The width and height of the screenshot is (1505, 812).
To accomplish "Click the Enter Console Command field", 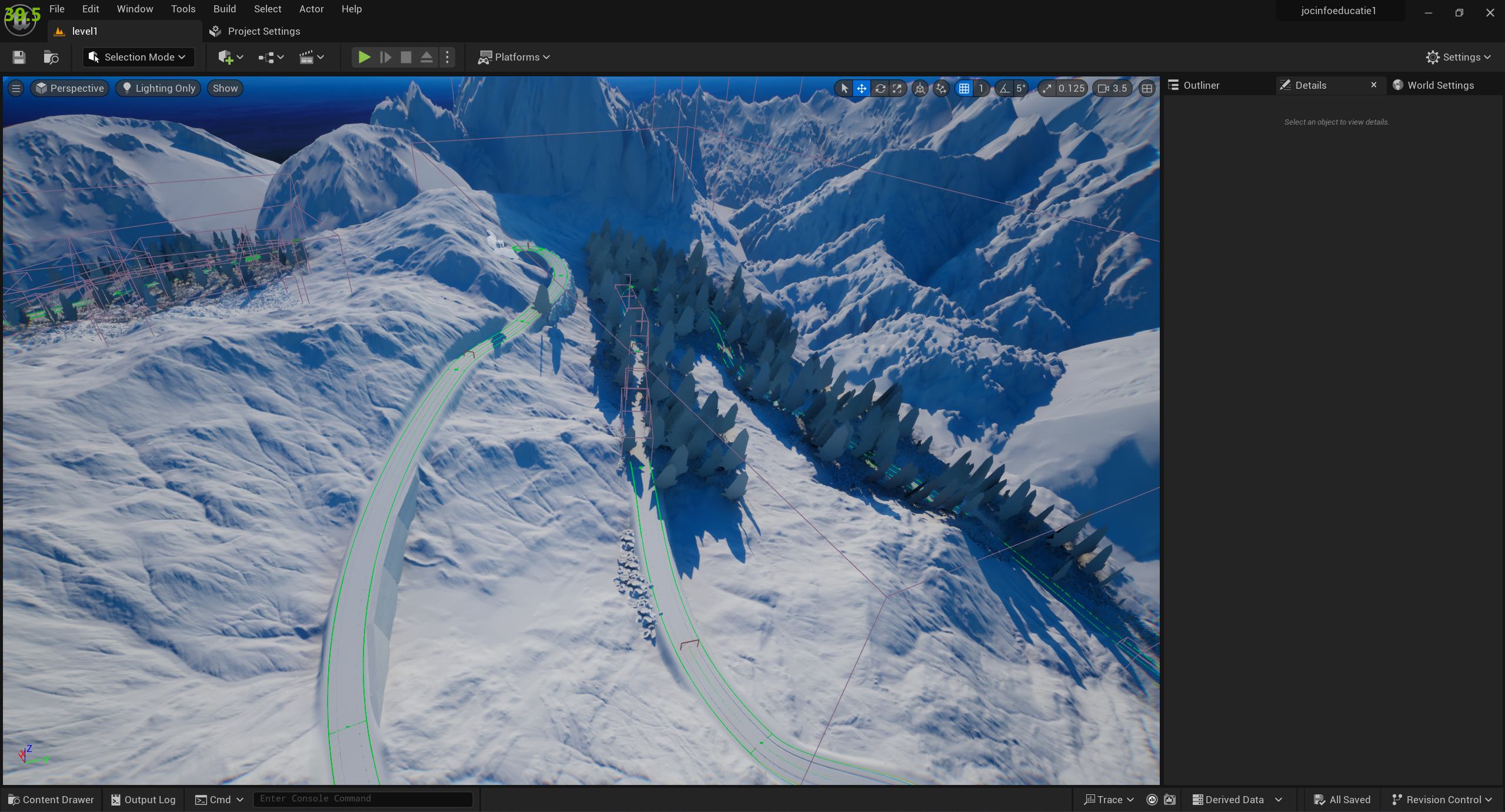I will (x=362, y=799).
